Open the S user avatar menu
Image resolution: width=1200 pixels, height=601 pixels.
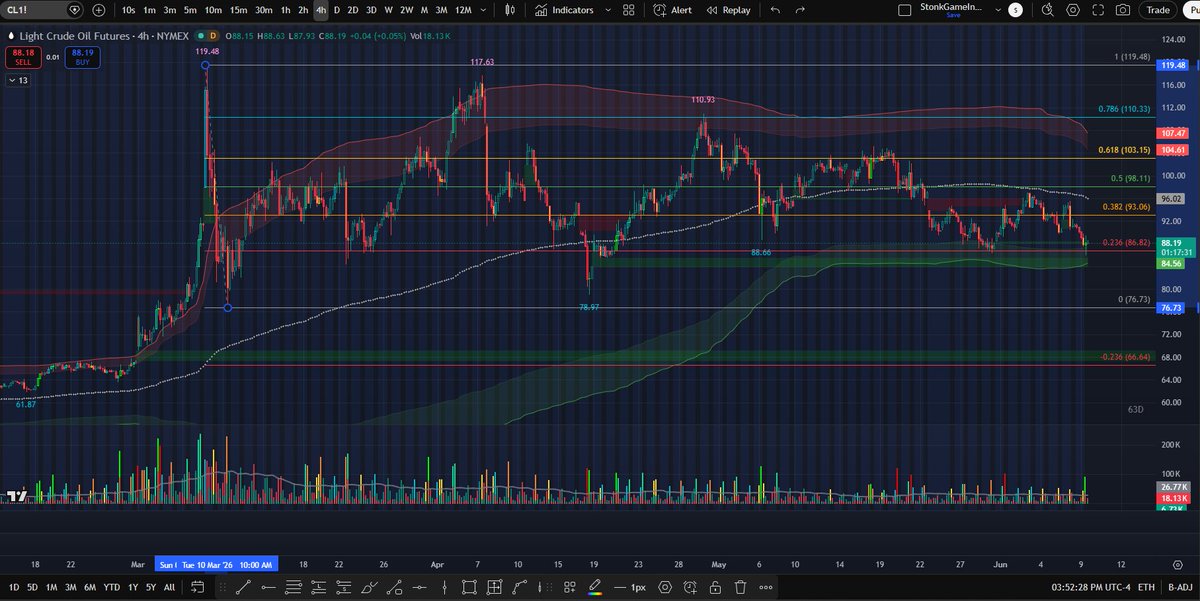pos(1016,9)
